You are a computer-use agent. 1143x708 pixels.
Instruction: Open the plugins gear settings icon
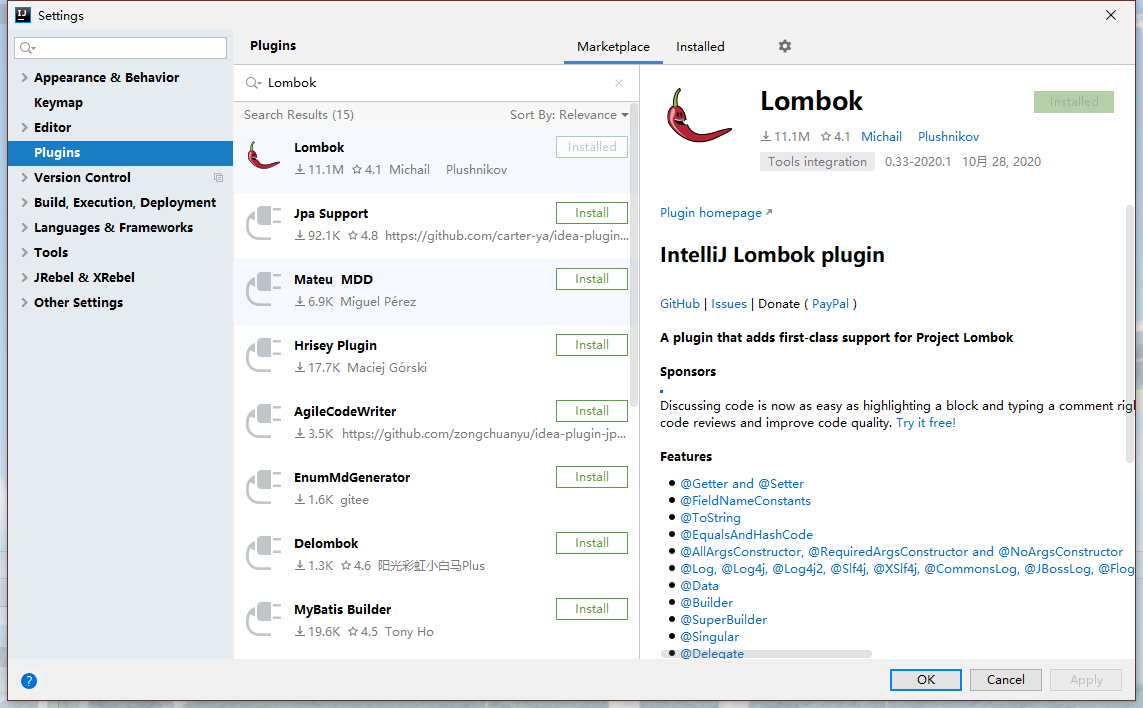pos(785,46)
